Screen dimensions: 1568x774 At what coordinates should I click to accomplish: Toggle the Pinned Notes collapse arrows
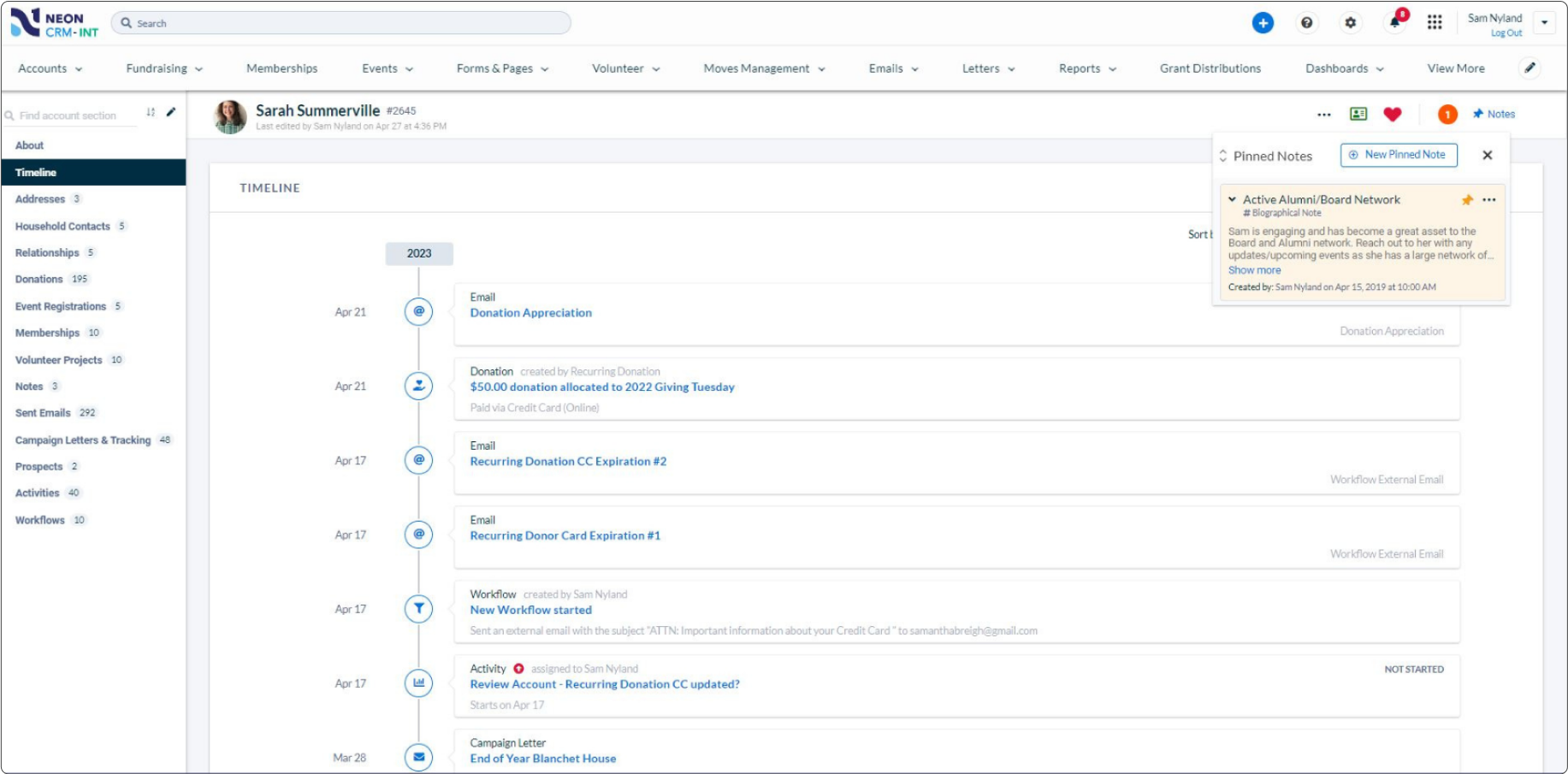click(x=1223, y=156)
